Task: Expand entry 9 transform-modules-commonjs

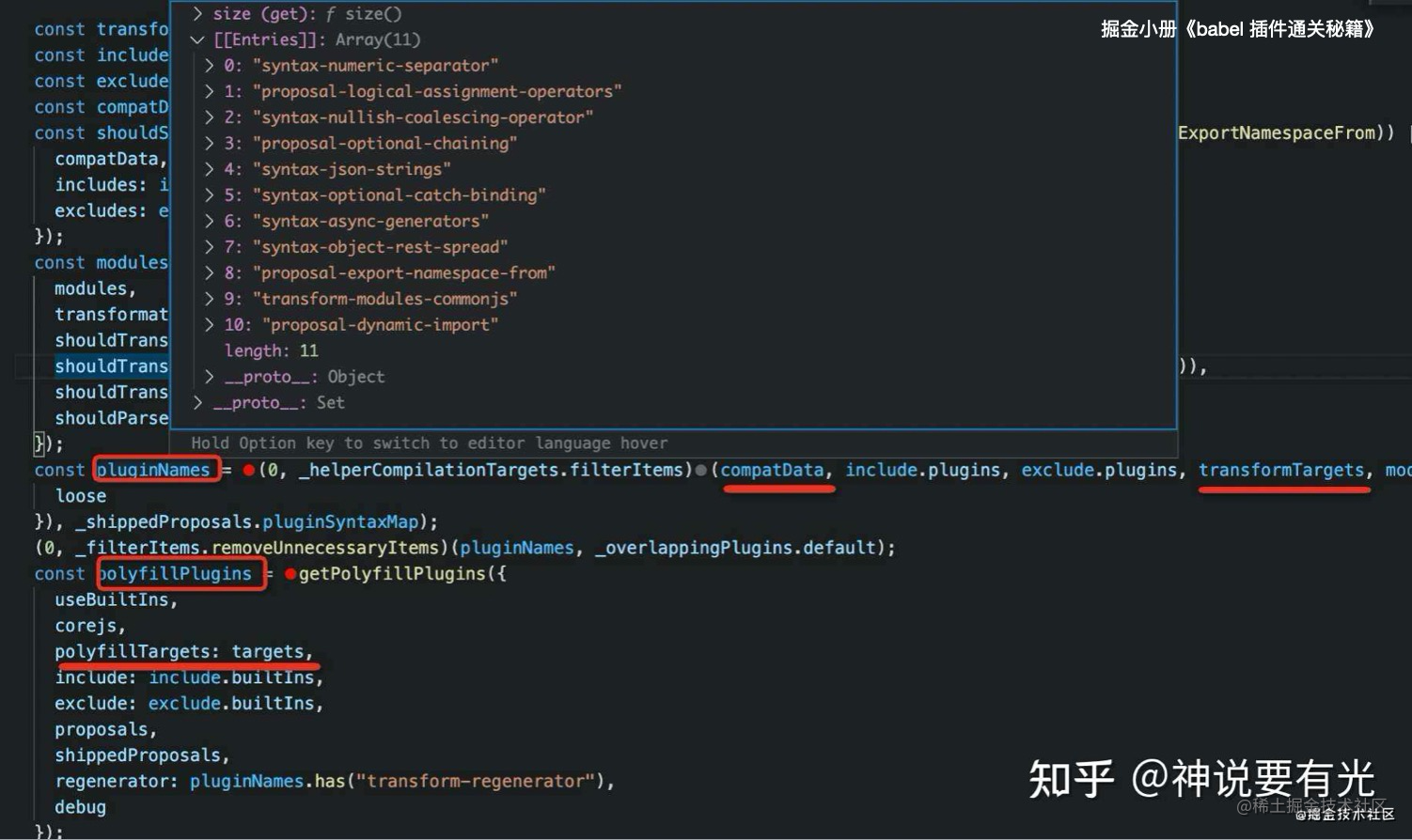Action: (210, 299)
